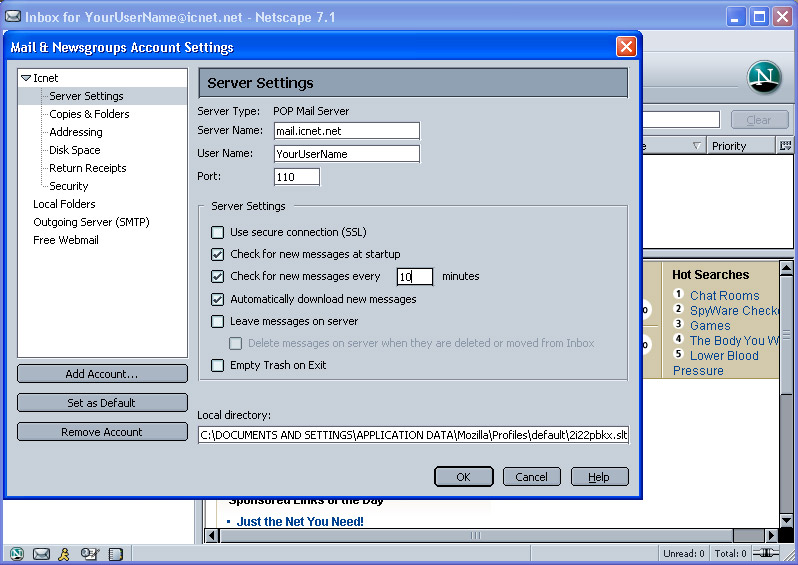Viewport: 798px width, 565px height.
Task: Uncheck Check for new messages at startup
Action: tap(217, 254)
